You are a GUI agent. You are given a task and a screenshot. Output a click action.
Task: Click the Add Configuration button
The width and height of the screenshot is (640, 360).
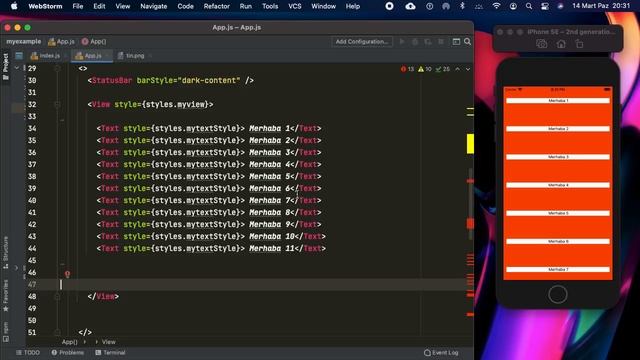coord(362,42)
